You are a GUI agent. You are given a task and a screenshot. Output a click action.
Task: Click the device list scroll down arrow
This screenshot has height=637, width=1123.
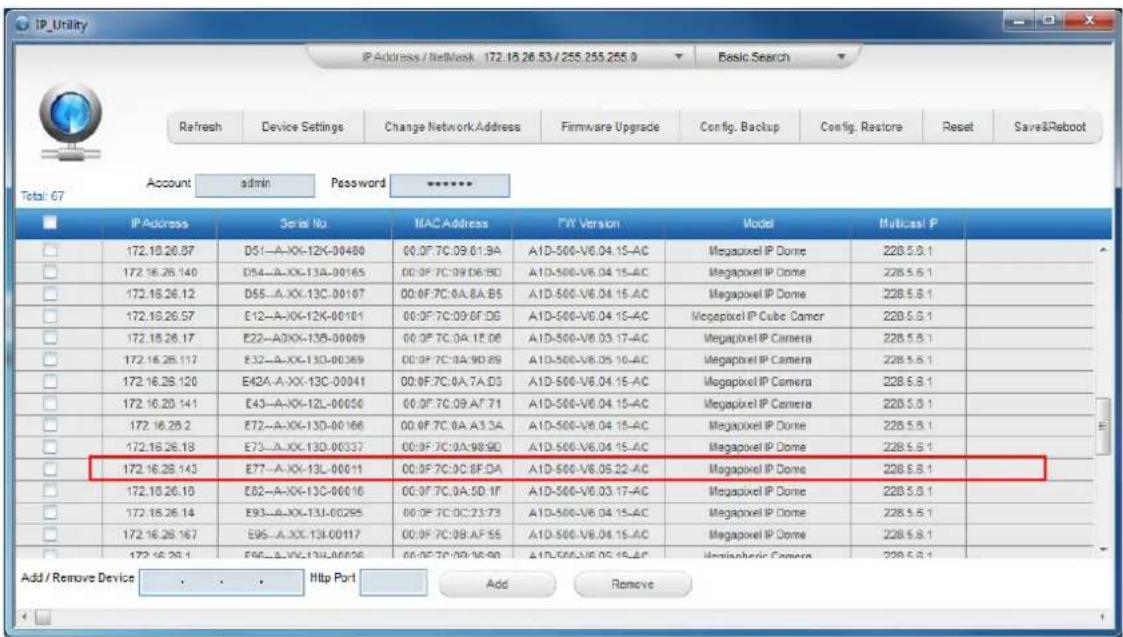click(1104, 550)
